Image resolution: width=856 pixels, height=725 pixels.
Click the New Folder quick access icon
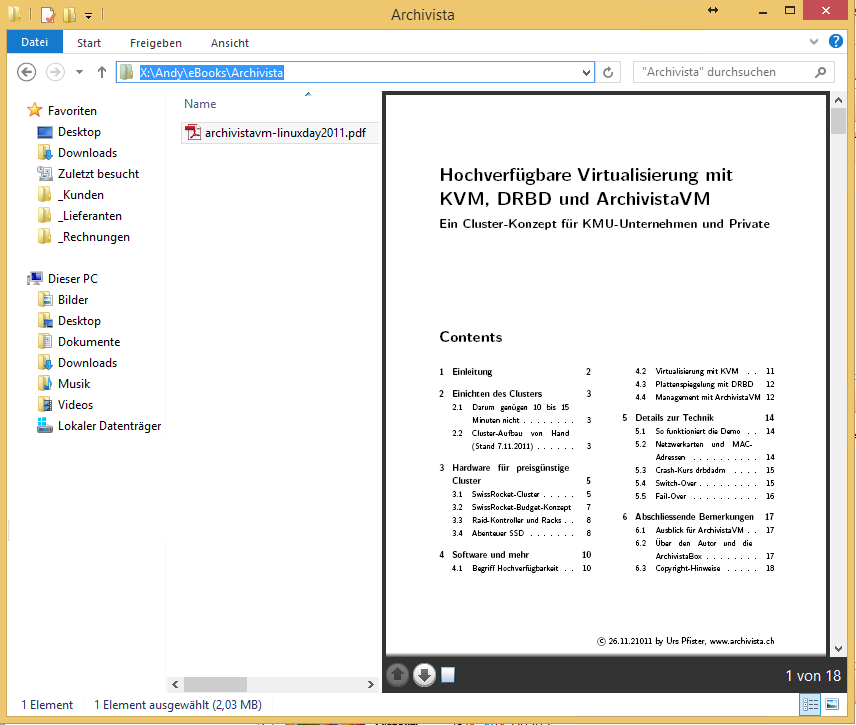(69, 15)
